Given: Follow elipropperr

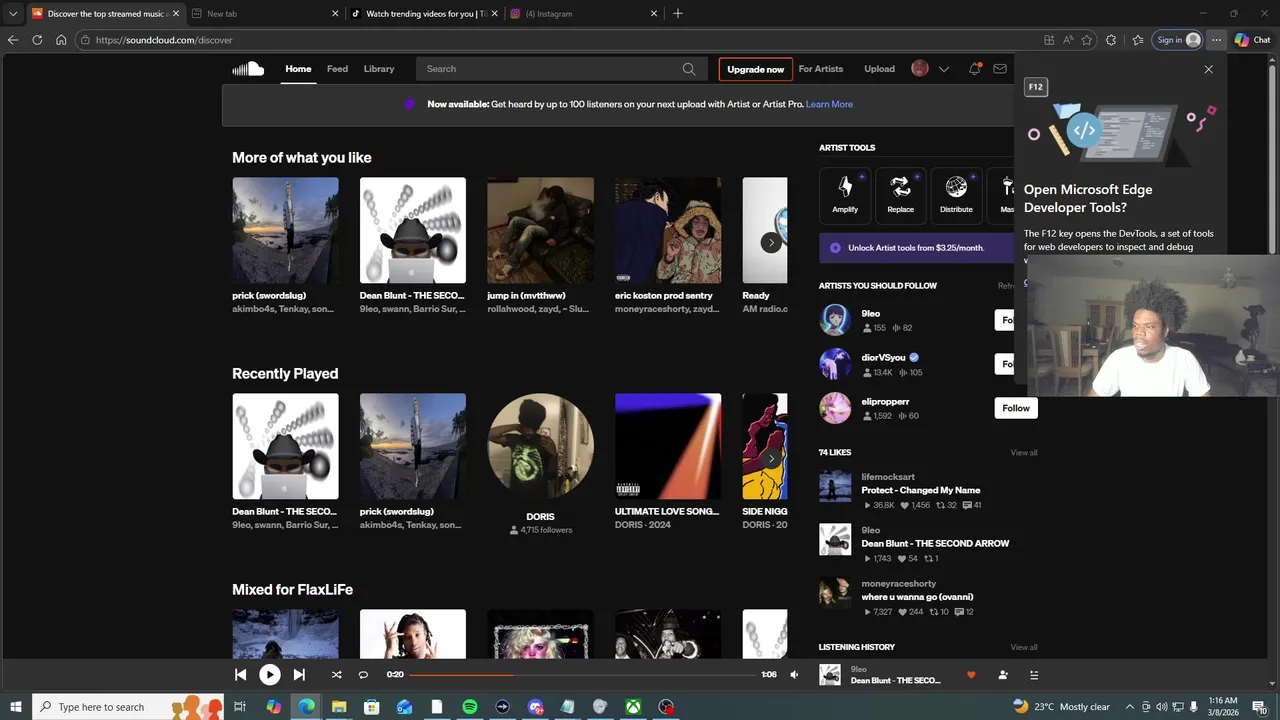Looking at the screenshot, I should coord(1016,408).
